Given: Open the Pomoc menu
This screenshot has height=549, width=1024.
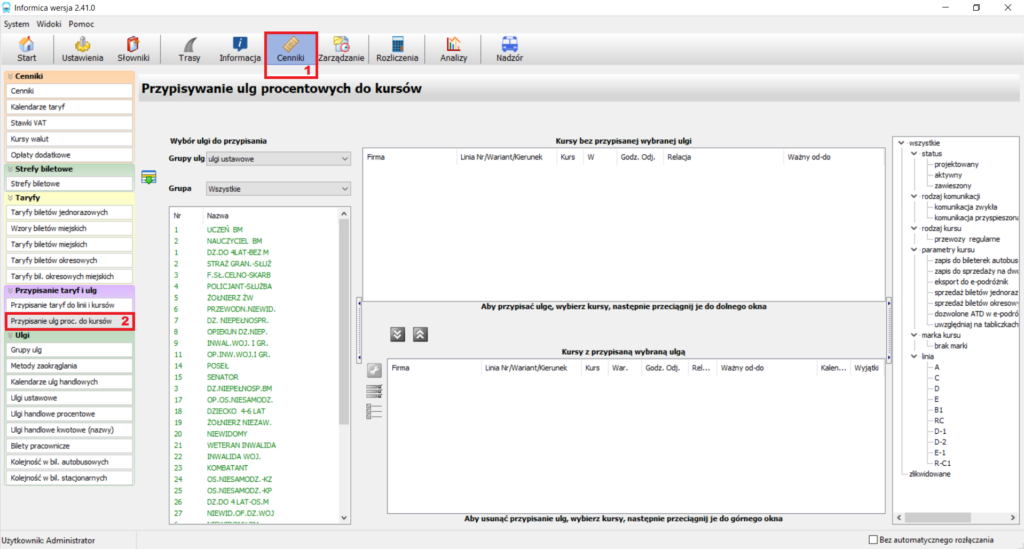Looking at the screenshot, I should (x=81, y=24).
